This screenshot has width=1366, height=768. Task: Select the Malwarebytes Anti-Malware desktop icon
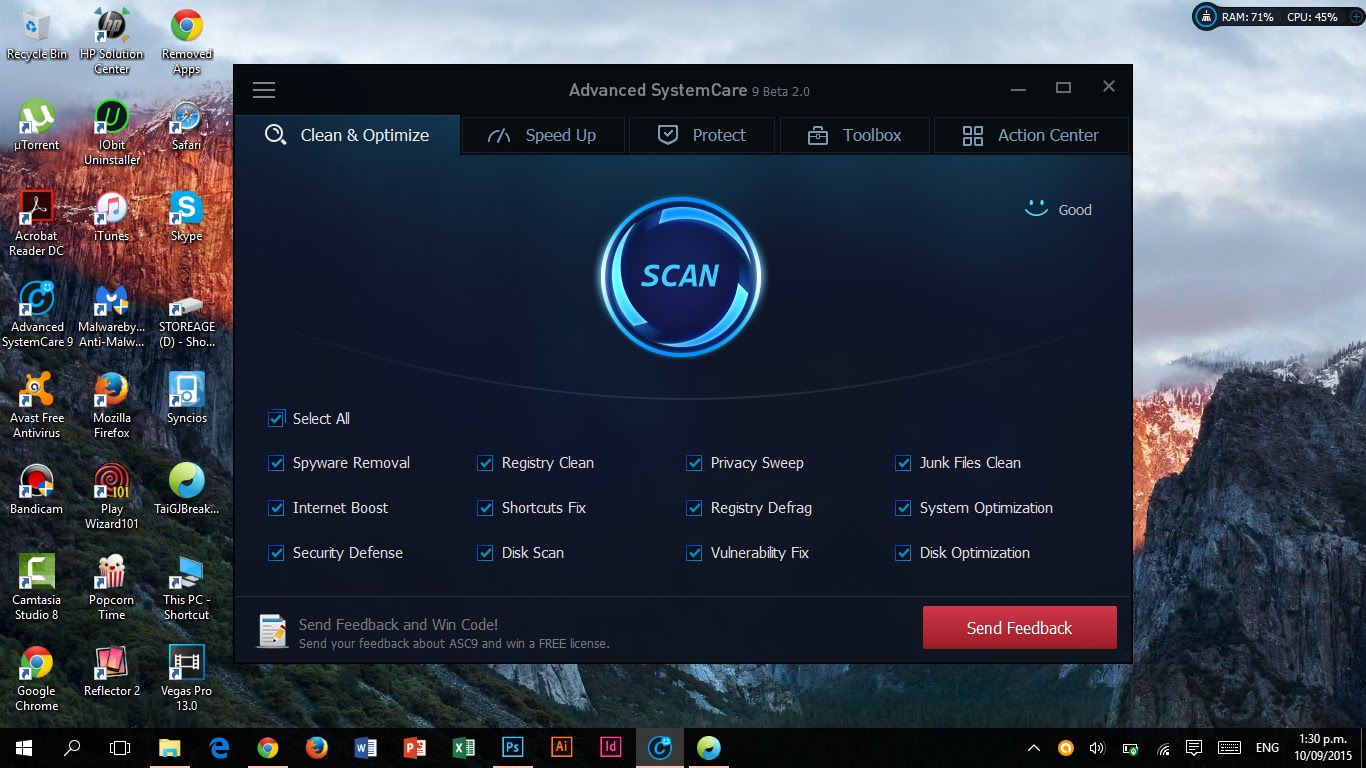pos(112,314)
